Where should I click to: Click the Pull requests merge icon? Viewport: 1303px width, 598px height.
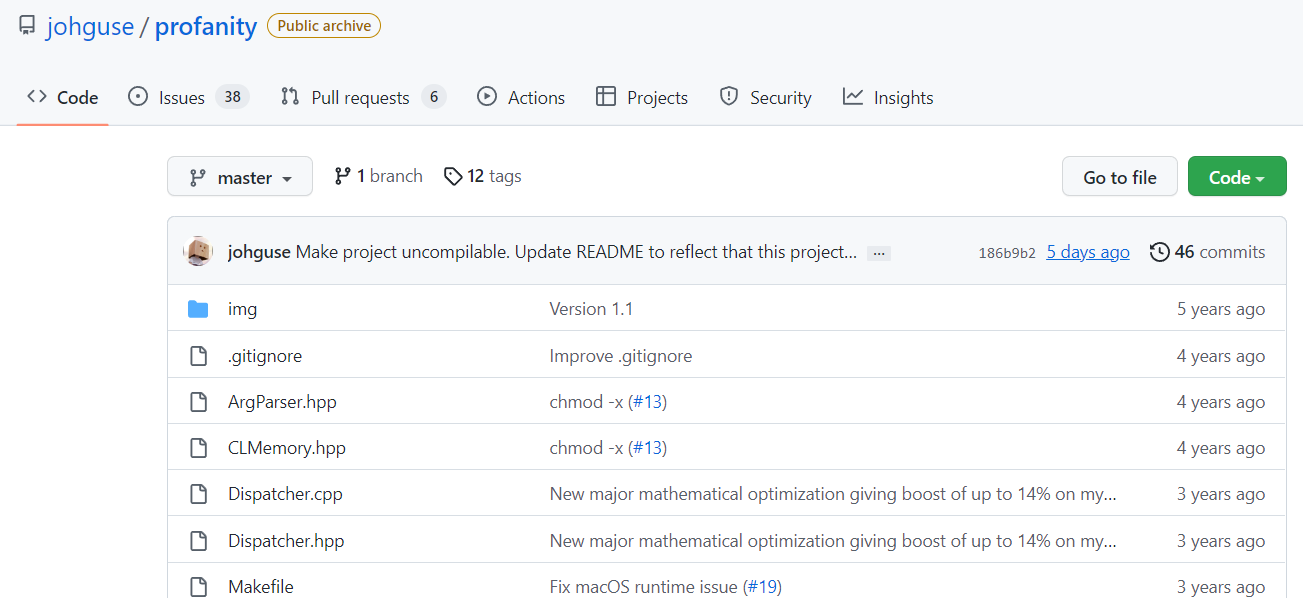pos(290,96)
